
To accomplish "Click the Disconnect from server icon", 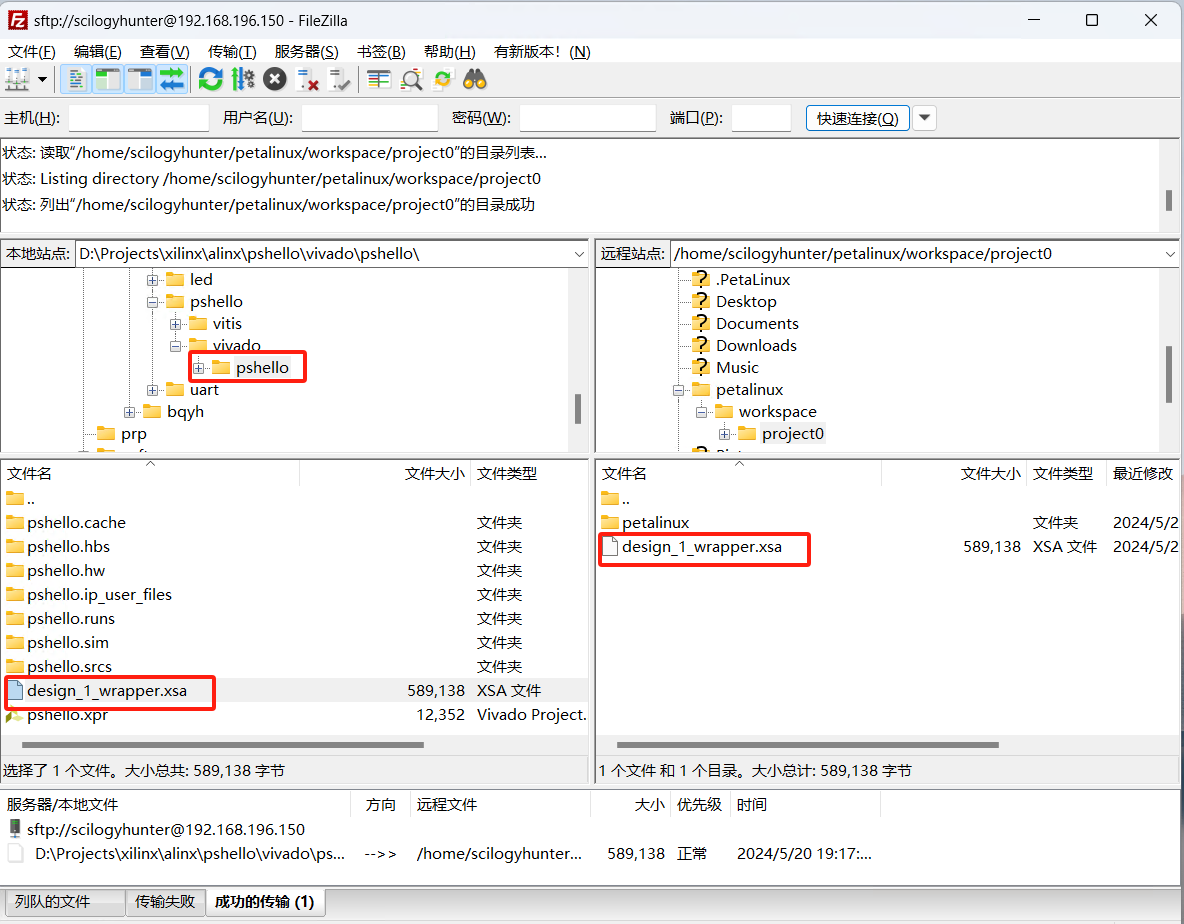I will pos(306,79).
